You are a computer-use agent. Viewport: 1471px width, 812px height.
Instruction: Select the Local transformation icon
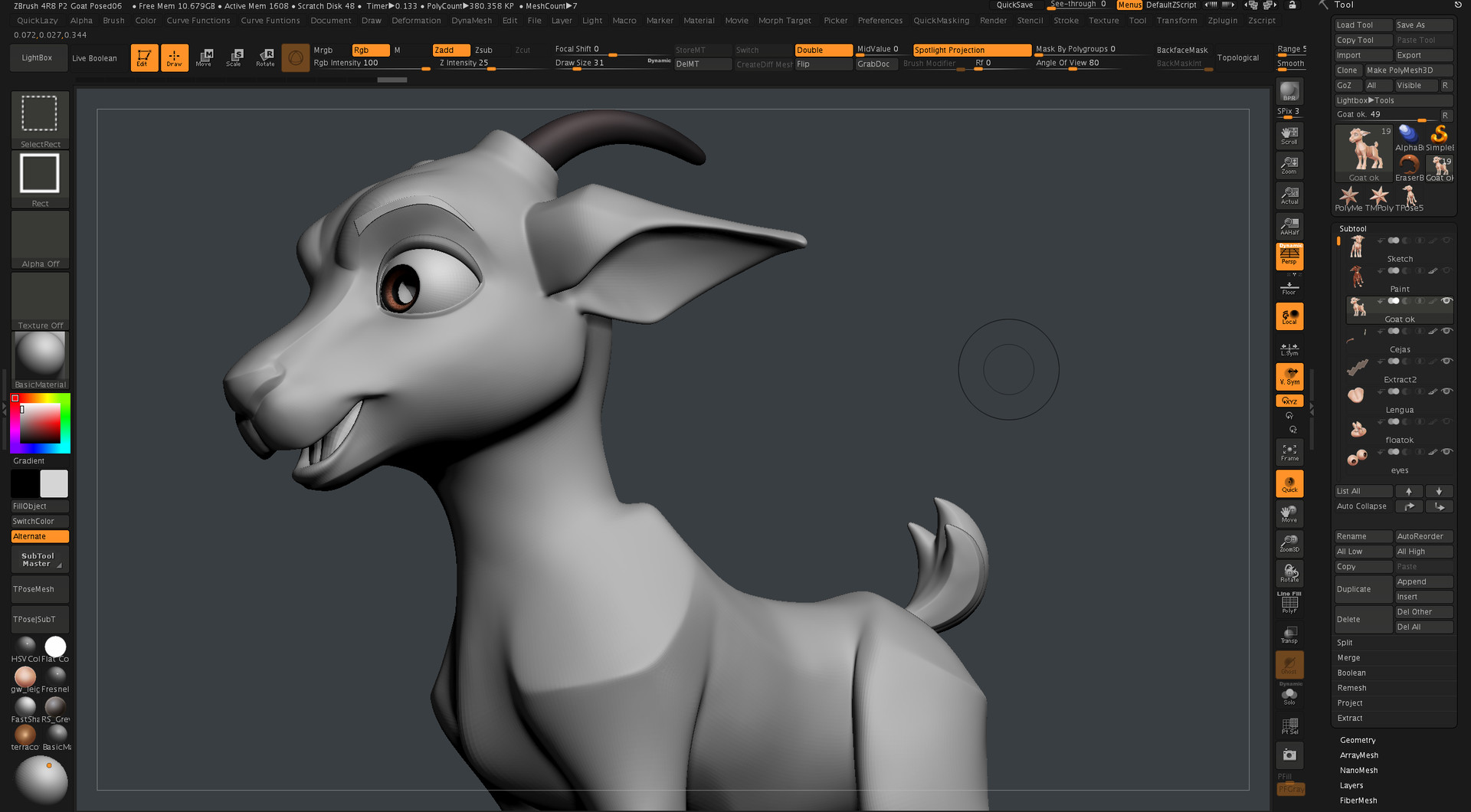click(x=1289, y=316)
